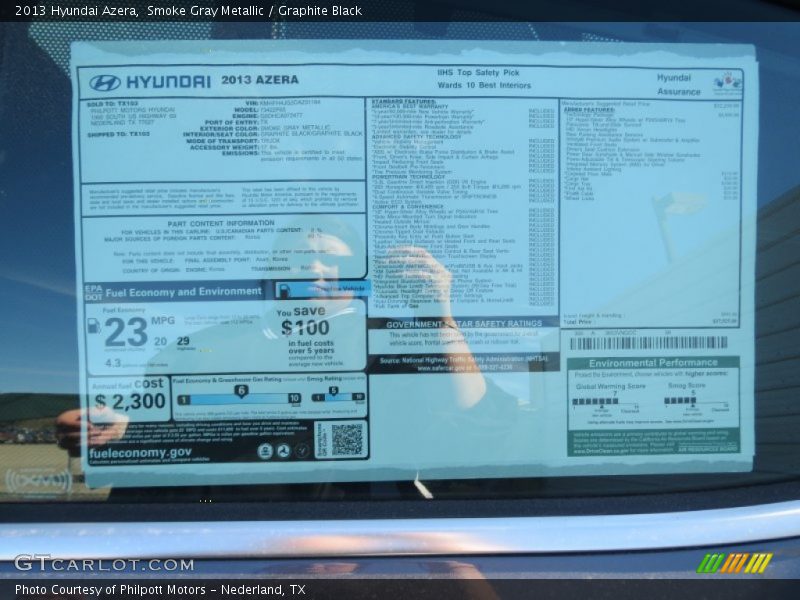The height and width of the screenshot is (600, 800).
Task: Click the barcode above Environmental Performance
Action: click(x=648, y=343)
